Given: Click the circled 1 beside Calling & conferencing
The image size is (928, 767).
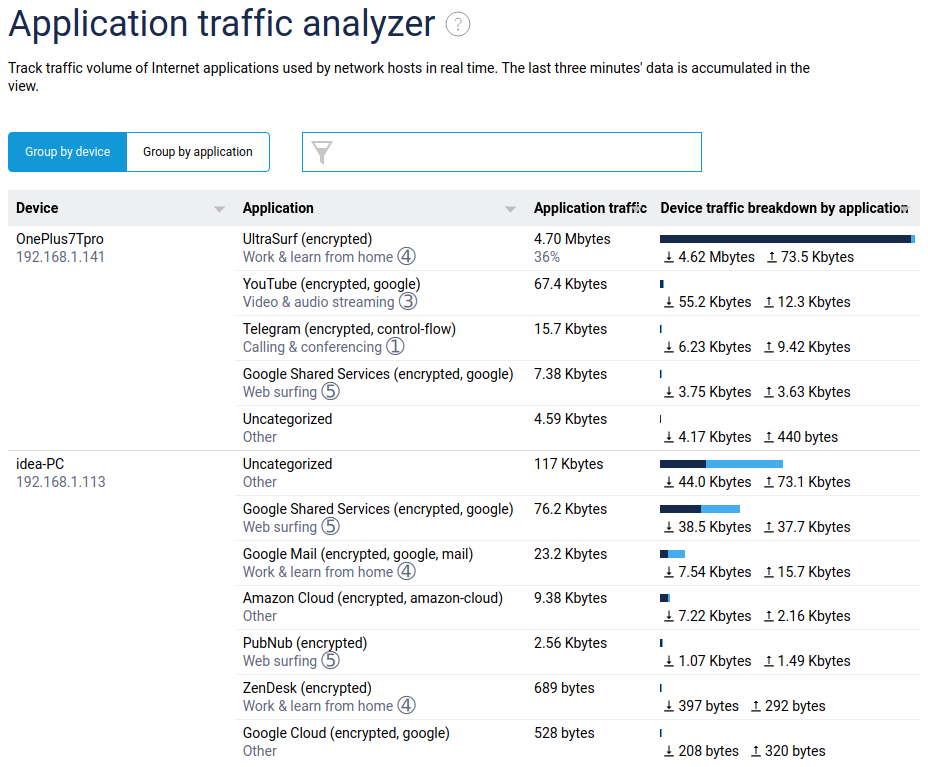Looking at the screenshot, I should 397,347.
